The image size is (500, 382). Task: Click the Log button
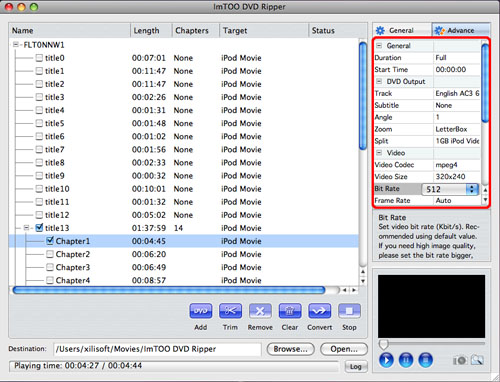[356, 366]
